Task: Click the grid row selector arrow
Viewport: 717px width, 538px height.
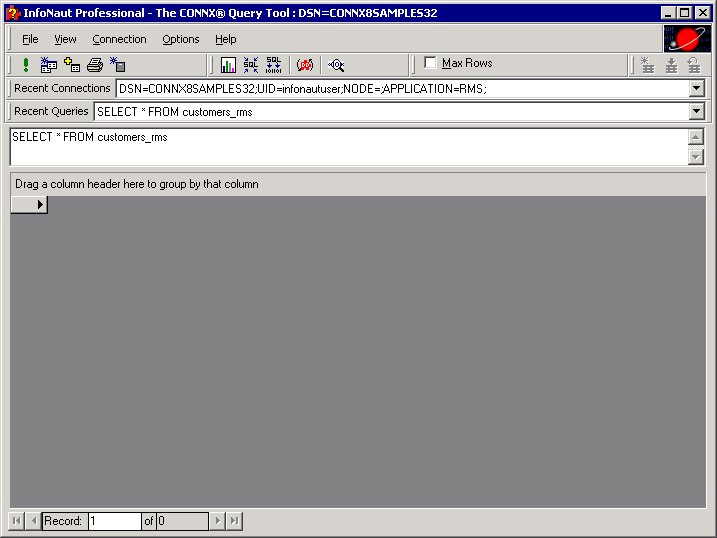Action: pyautogui.click(x=29, y=204)
